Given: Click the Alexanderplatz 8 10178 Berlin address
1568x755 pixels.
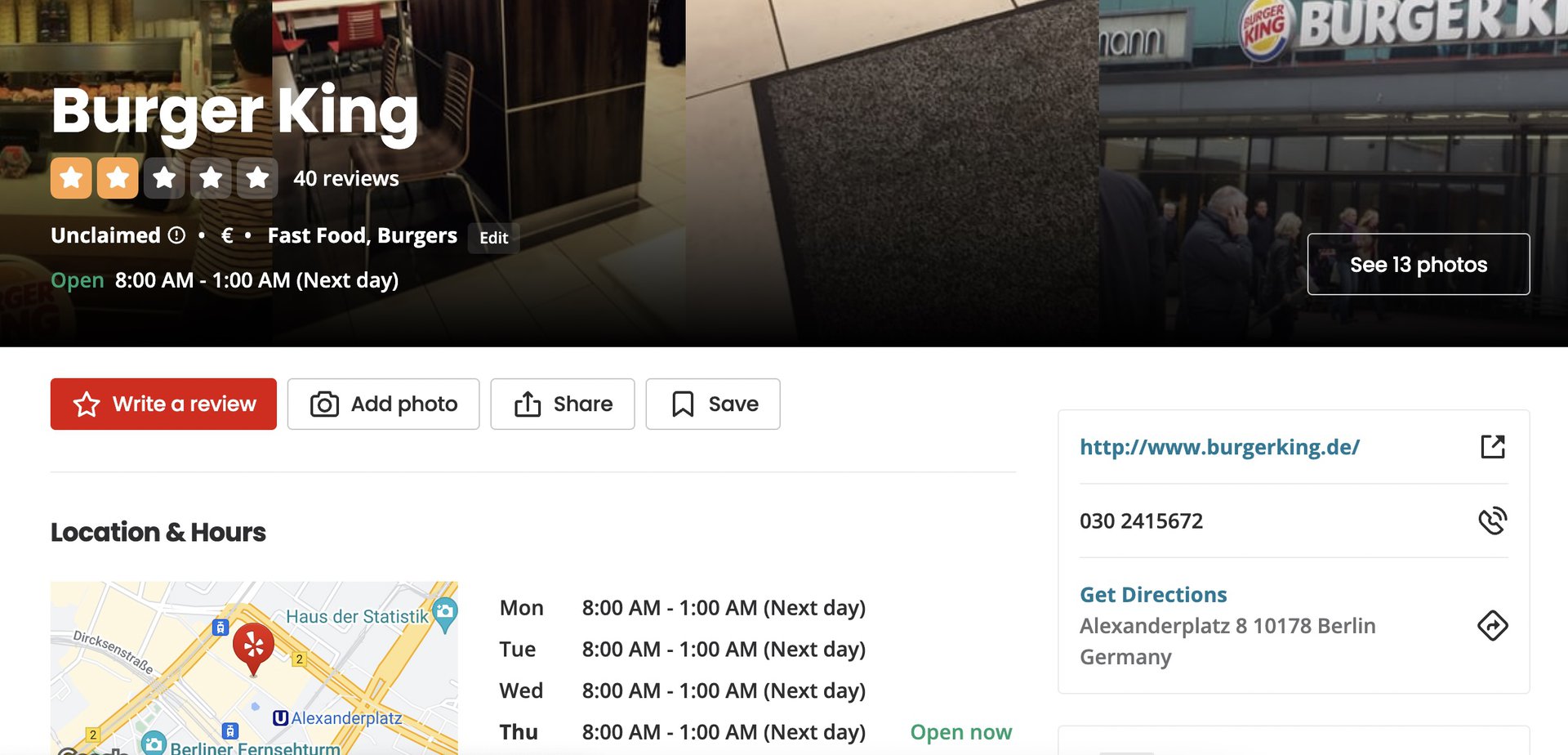Looking at the screenshot, I should [x=1227, y=641].
